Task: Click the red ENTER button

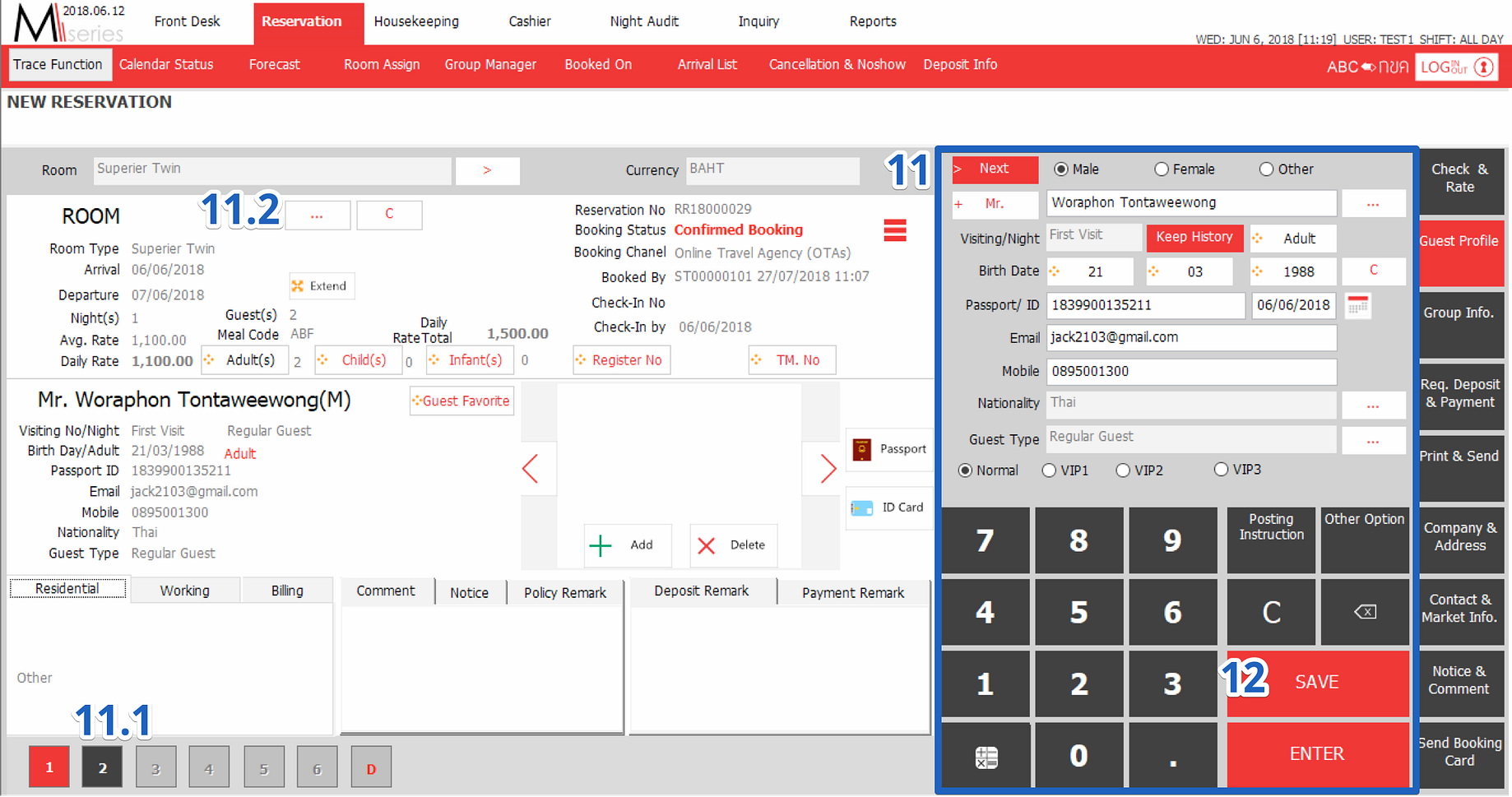Action: coord(1317,754)
